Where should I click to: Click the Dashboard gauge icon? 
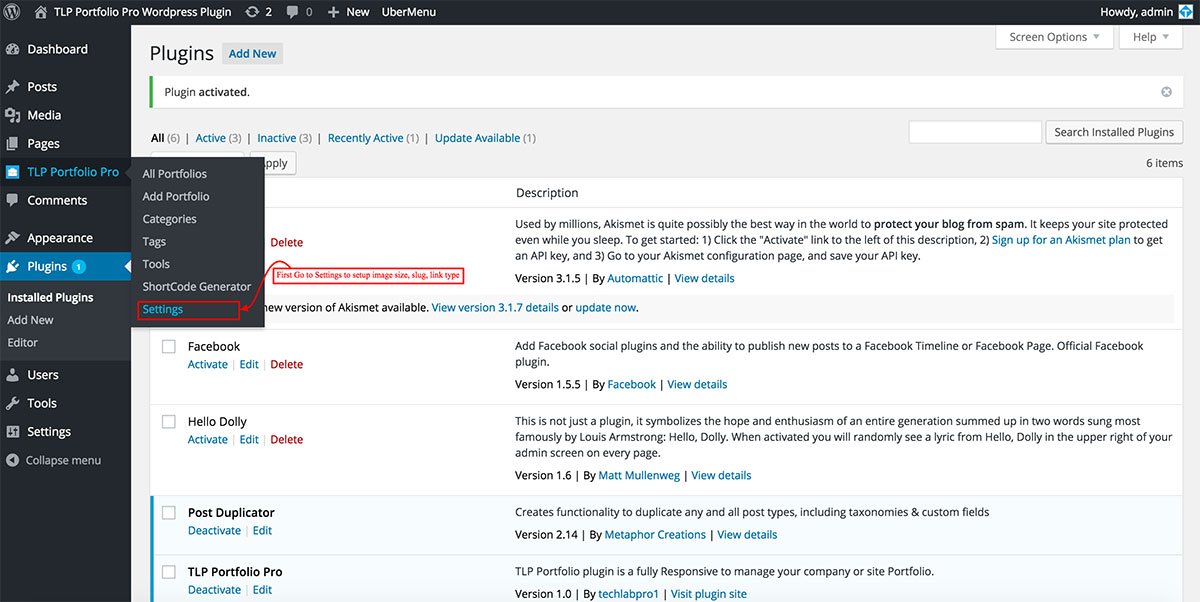(x=13, y=49)
